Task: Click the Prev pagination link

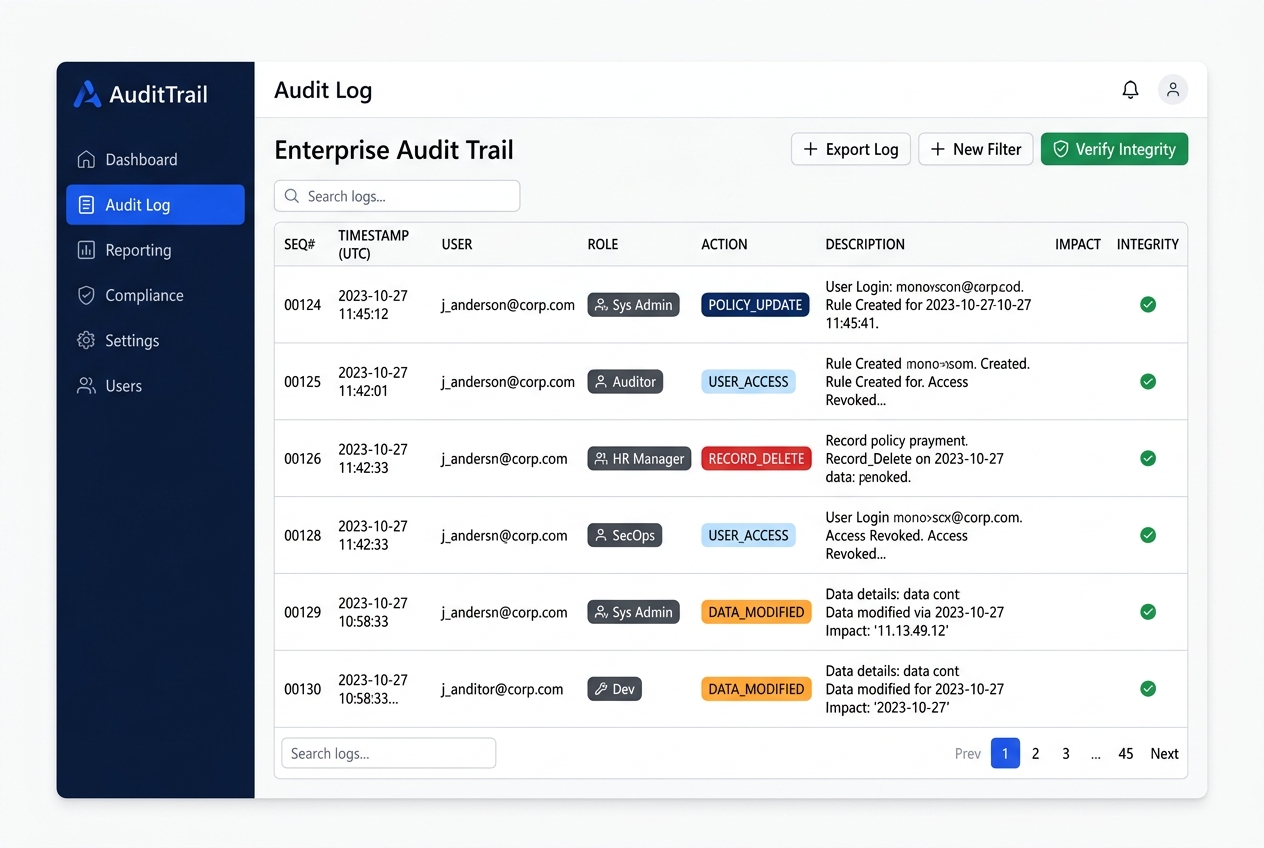Action: tap(968, 753)
